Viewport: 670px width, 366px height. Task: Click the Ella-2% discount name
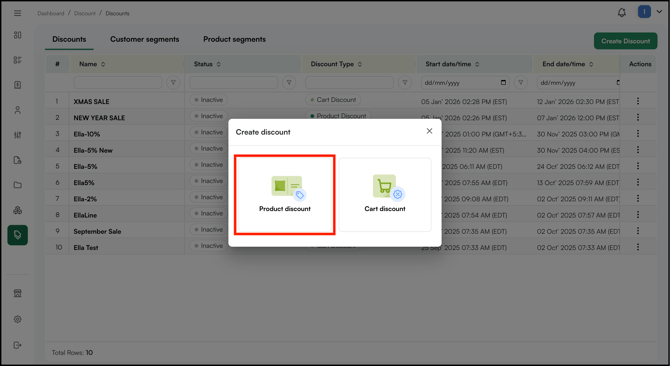(85, 199)
